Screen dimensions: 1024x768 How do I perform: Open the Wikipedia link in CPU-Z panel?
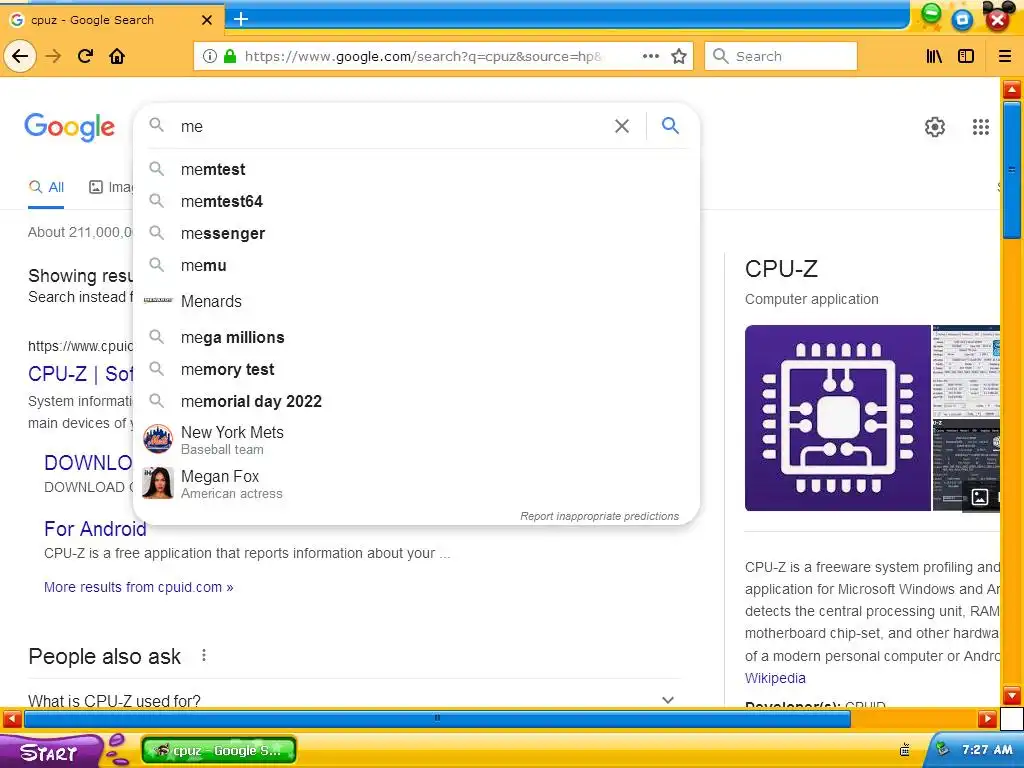775,678
